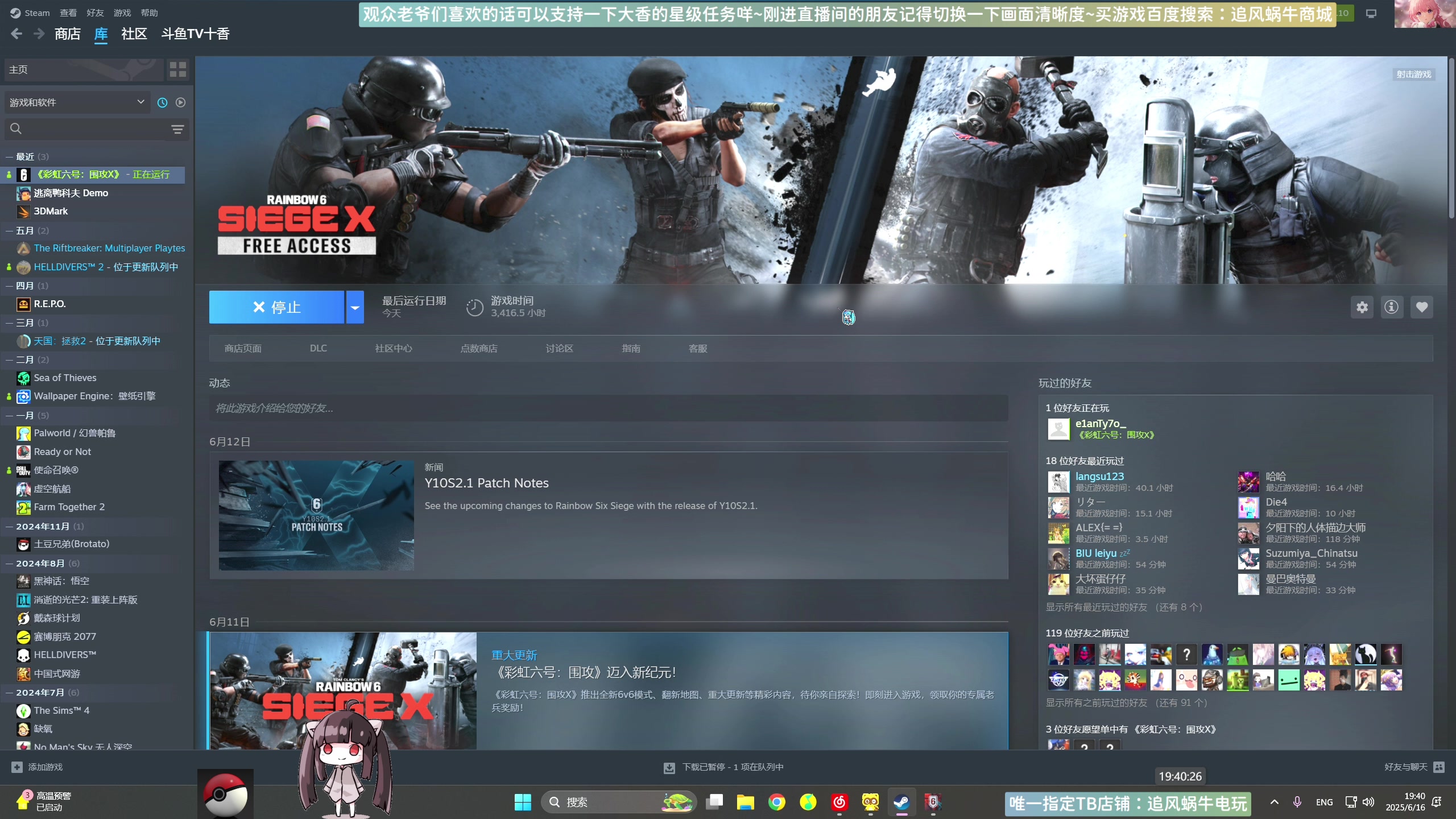
Task: Switch library to grid view icon
Action: tap(178, 69)
